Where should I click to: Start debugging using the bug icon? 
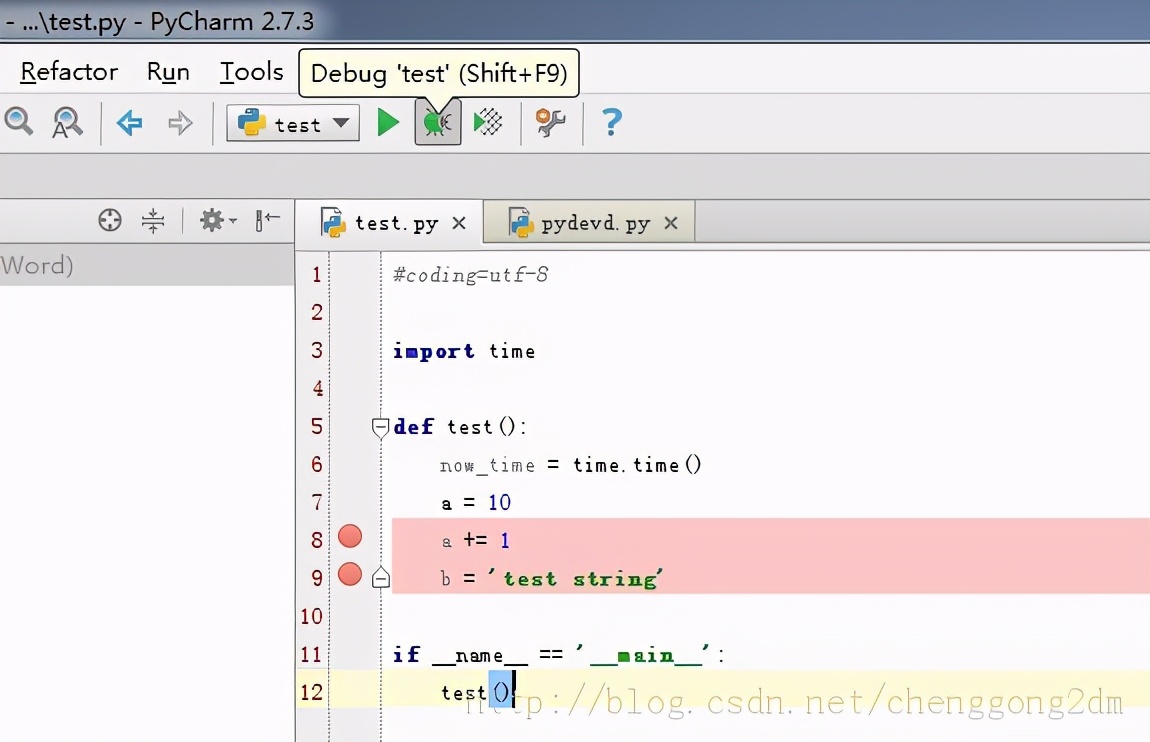437,122
